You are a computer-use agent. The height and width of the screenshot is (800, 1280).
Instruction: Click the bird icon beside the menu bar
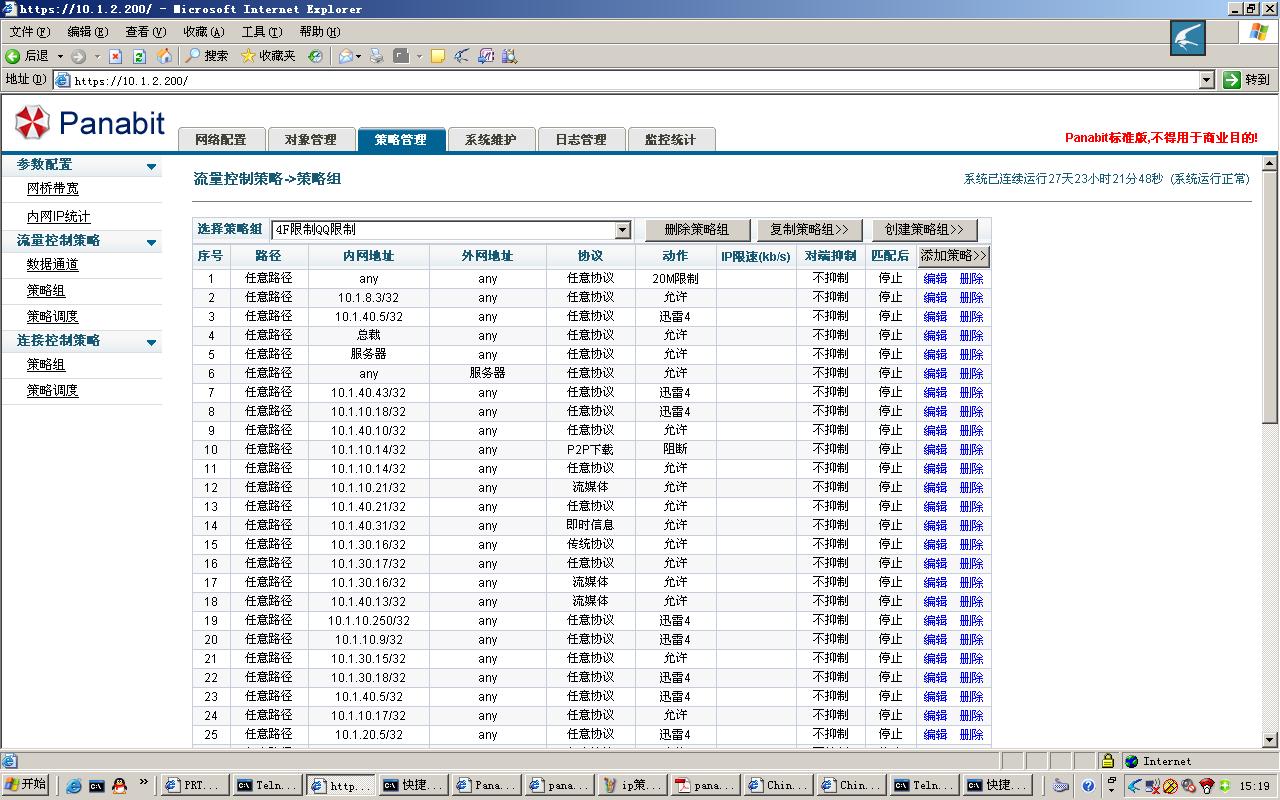click(x=1188, y=39)
